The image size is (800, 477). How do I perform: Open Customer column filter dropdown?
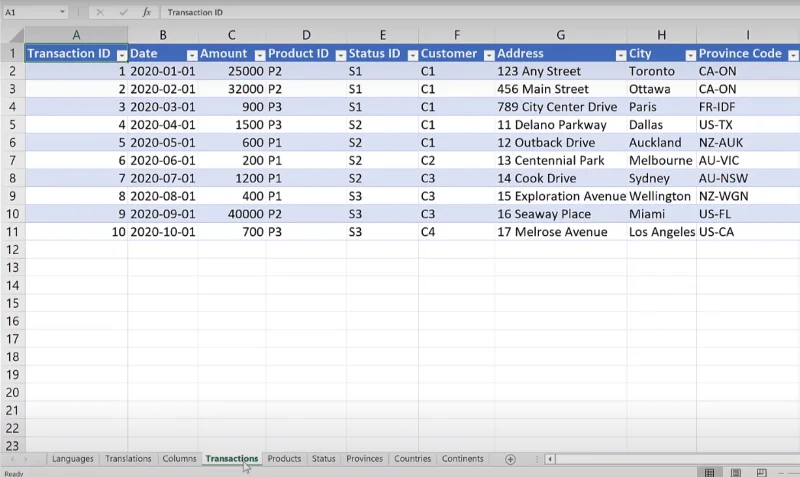pyautogui.click(x=489, y=55)
